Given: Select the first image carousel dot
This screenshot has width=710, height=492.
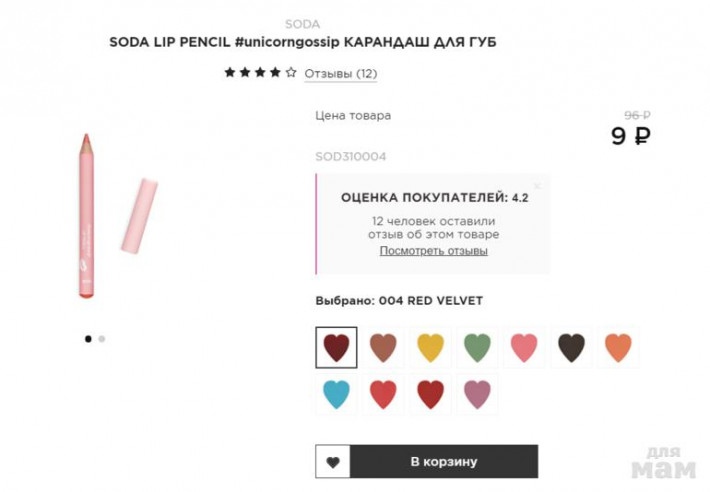Looking at the screenshot, I should (x=88, y=339).
